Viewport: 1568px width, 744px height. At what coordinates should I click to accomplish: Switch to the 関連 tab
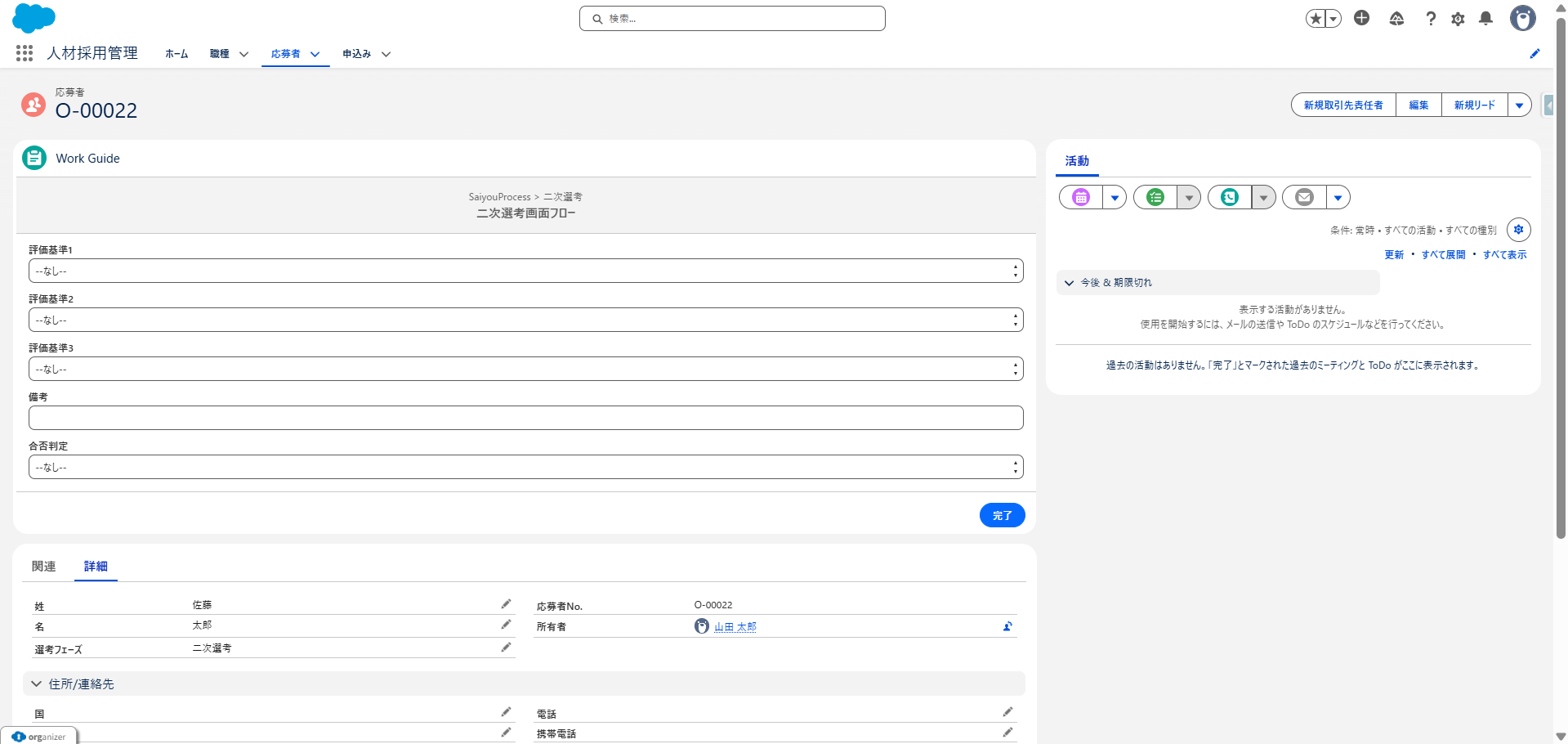tap(43, 567)
